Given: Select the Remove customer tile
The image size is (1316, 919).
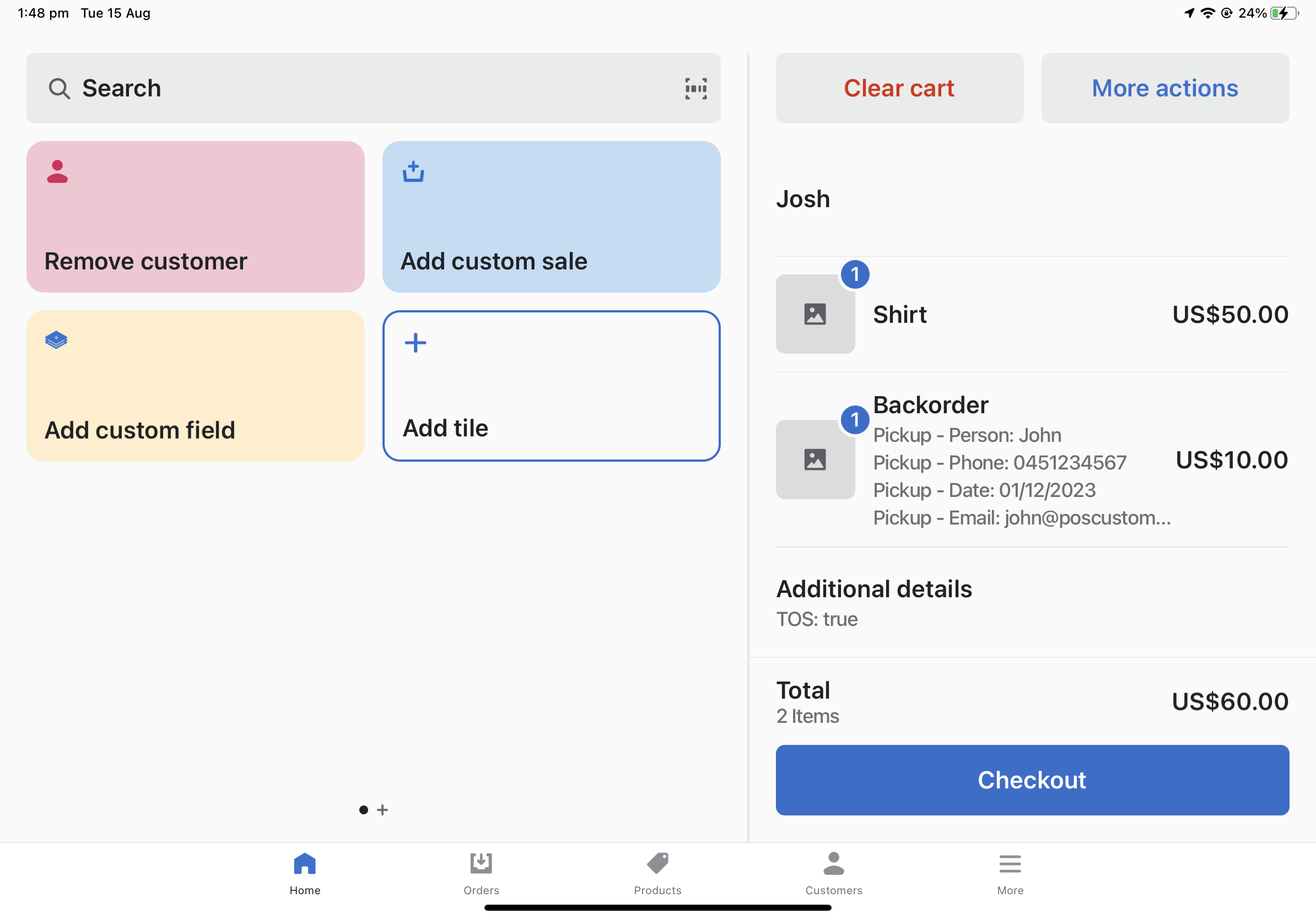Looking at the screenshot, I should tap(196, 217).
